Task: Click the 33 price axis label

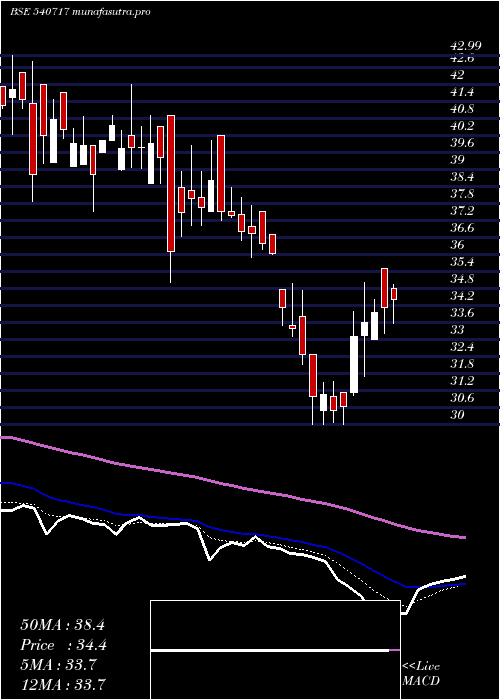Action: pyautogui.click(x=458, y=330)
